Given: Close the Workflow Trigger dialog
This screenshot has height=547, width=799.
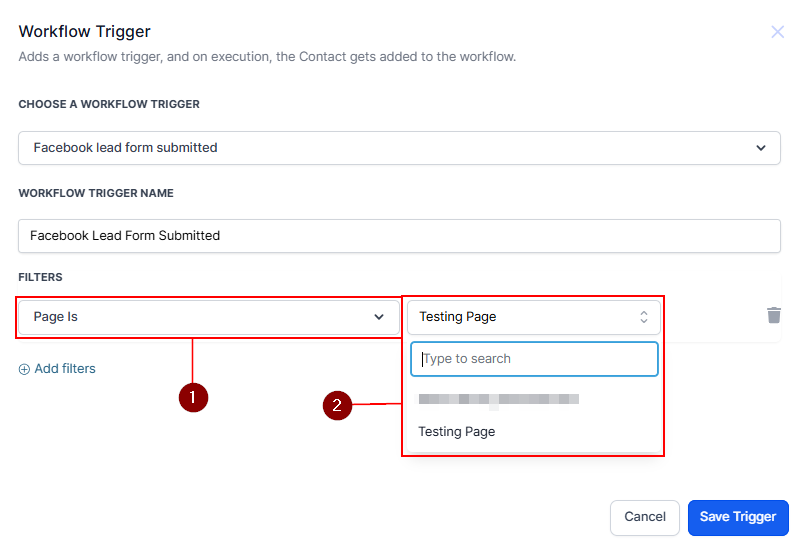Looking at the screenshot, I should (777, 32).
